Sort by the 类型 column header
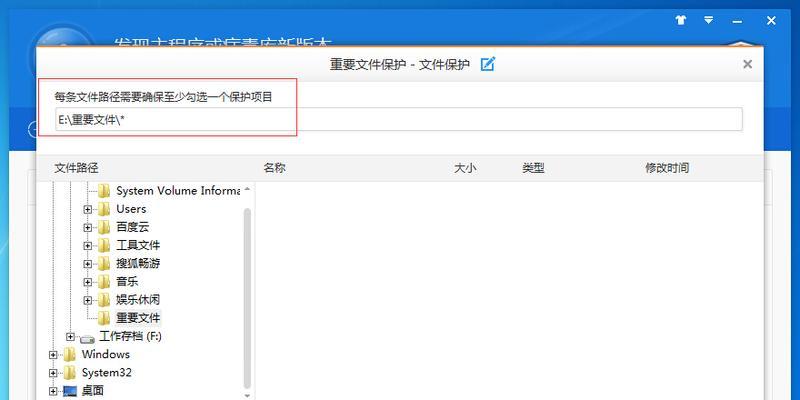Screen dimensions: 800x400 pyautogui.click(x=533, y=168)
